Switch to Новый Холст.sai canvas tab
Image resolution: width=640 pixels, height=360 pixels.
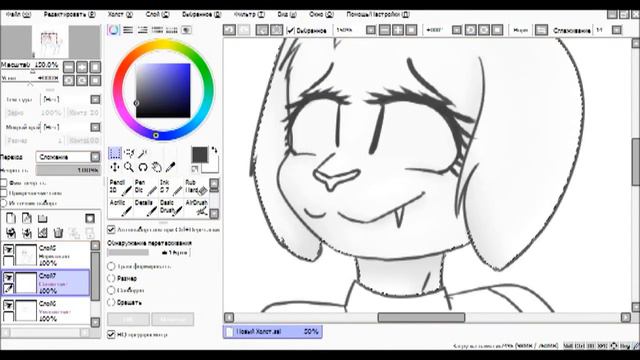[x=273, y=332]
